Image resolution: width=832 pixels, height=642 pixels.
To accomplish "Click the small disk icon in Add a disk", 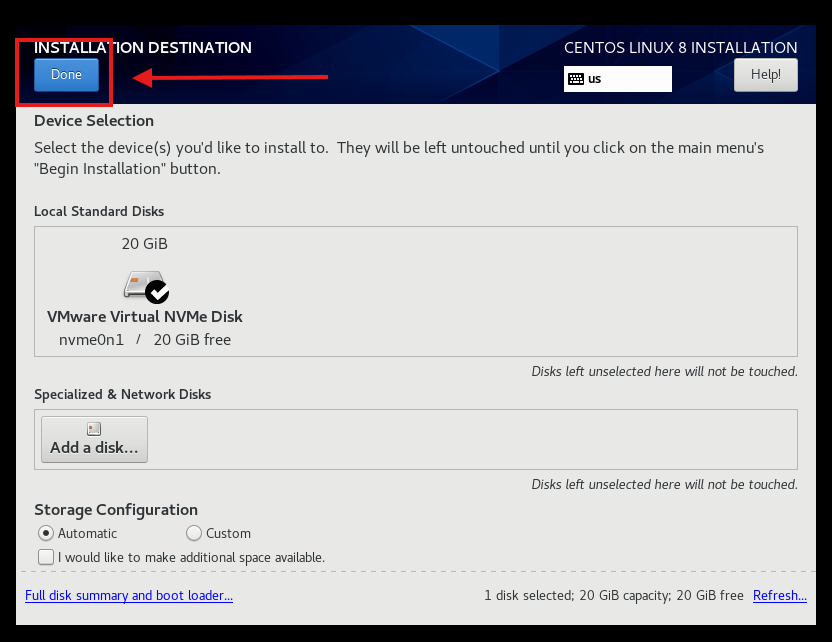I will (94, 429).
